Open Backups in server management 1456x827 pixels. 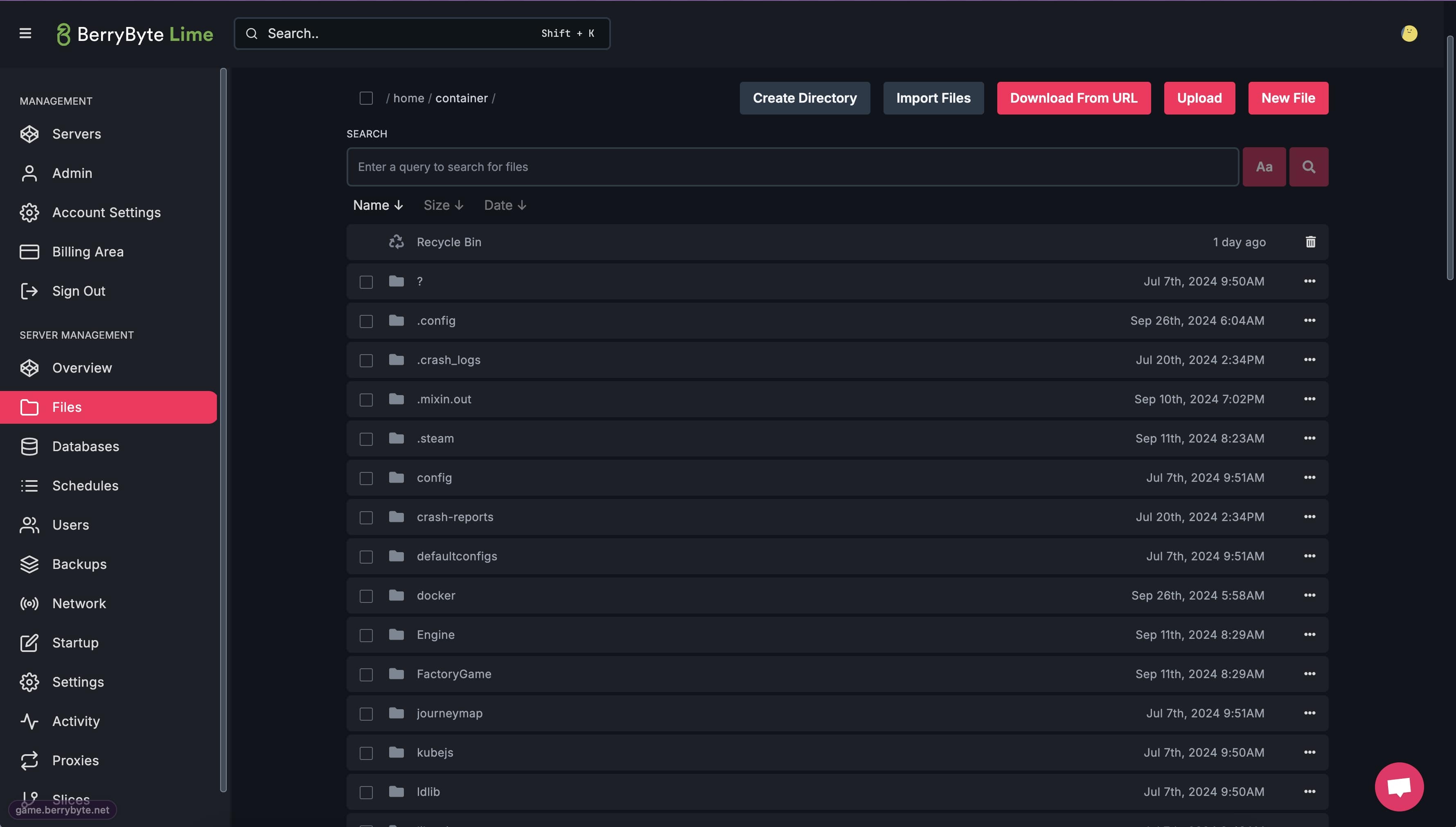[x=79, y=564]
